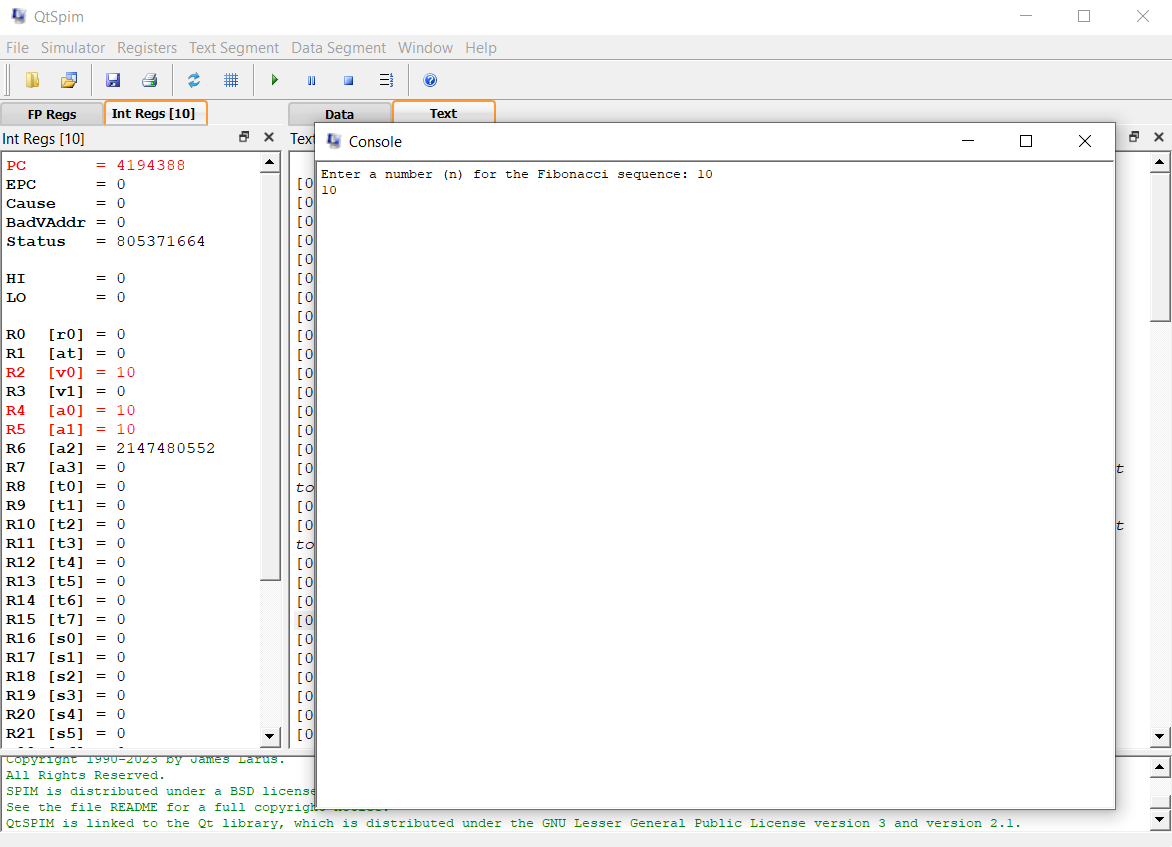Open the Text Segment menu
This screenshot has height=847, width=1172.
(x=233, y=48)
